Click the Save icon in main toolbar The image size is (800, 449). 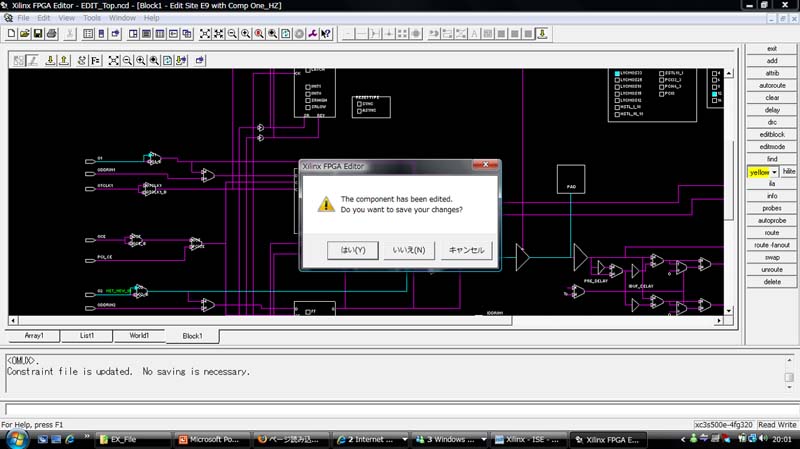pyautogui.click(x=38, y=34)
